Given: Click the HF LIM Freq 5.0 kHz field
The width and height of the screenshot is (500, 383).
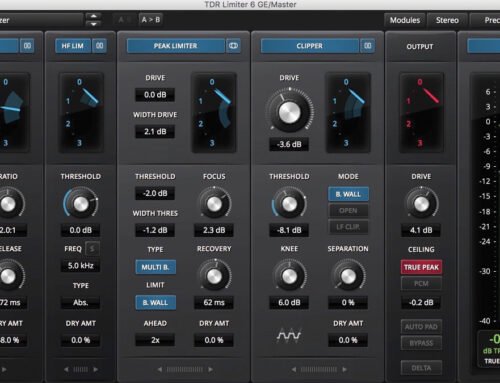Looking at the screenshot, I should tap(81, 266).
